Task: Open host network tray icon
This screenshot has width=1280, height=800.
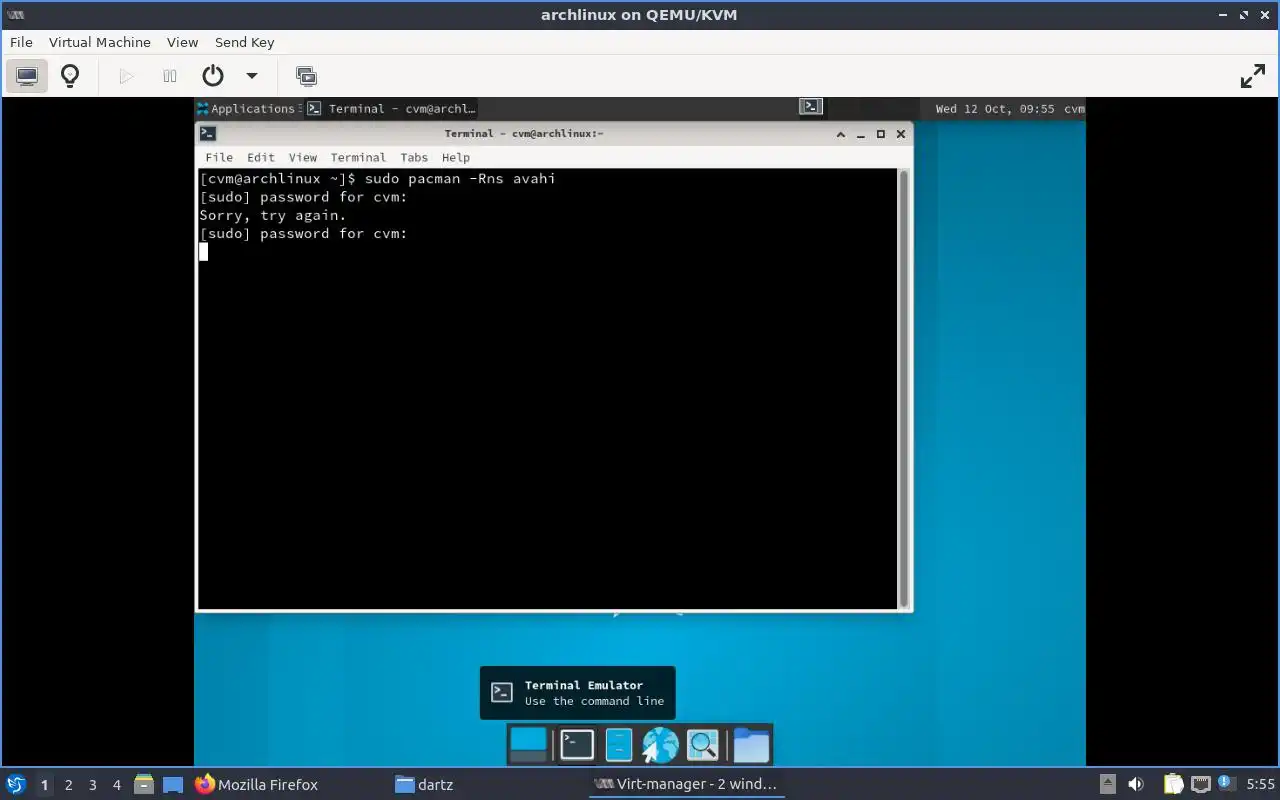Action: pyautogui.click(x=1200, y=784)
